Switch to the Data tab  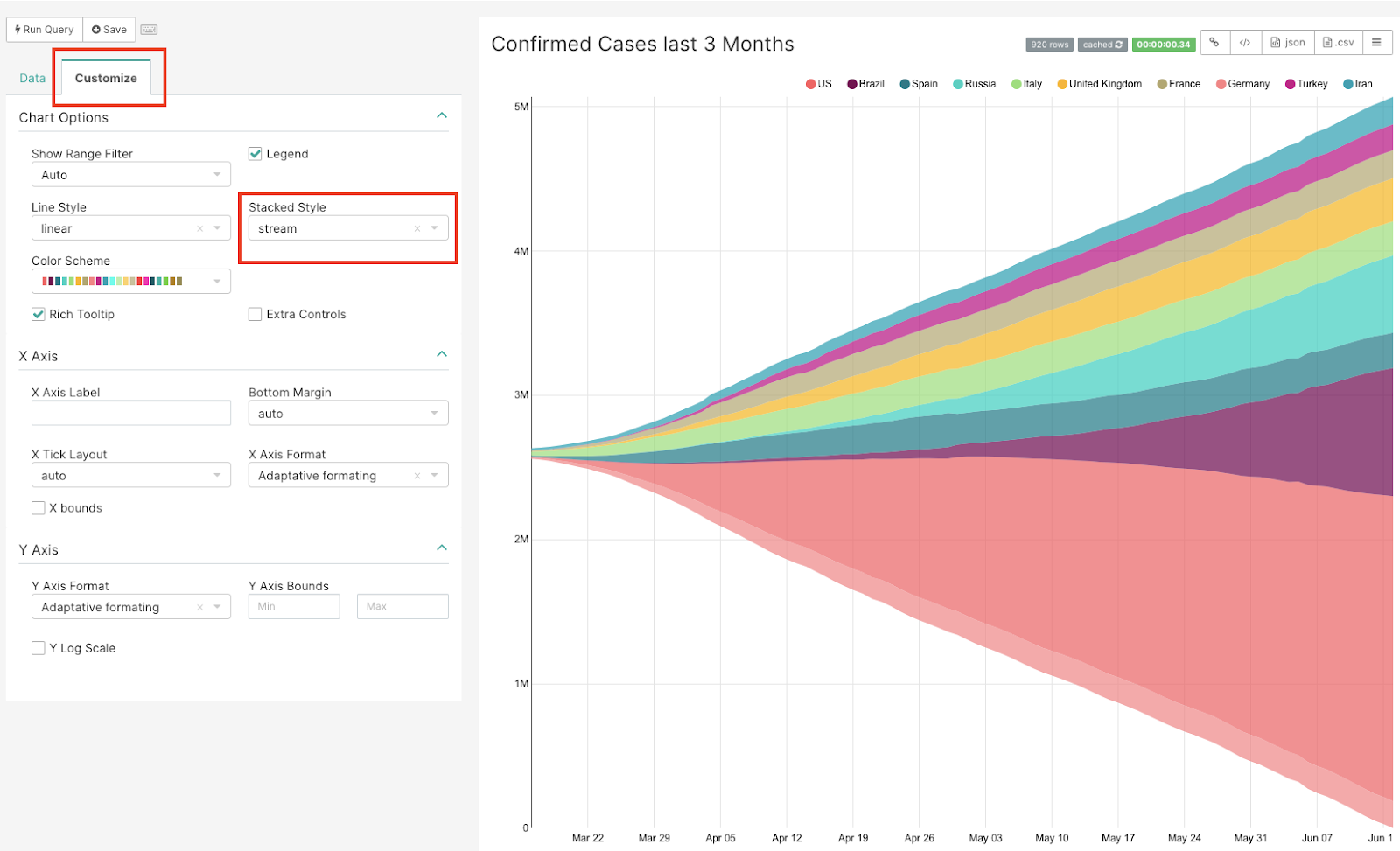(32, 78)
